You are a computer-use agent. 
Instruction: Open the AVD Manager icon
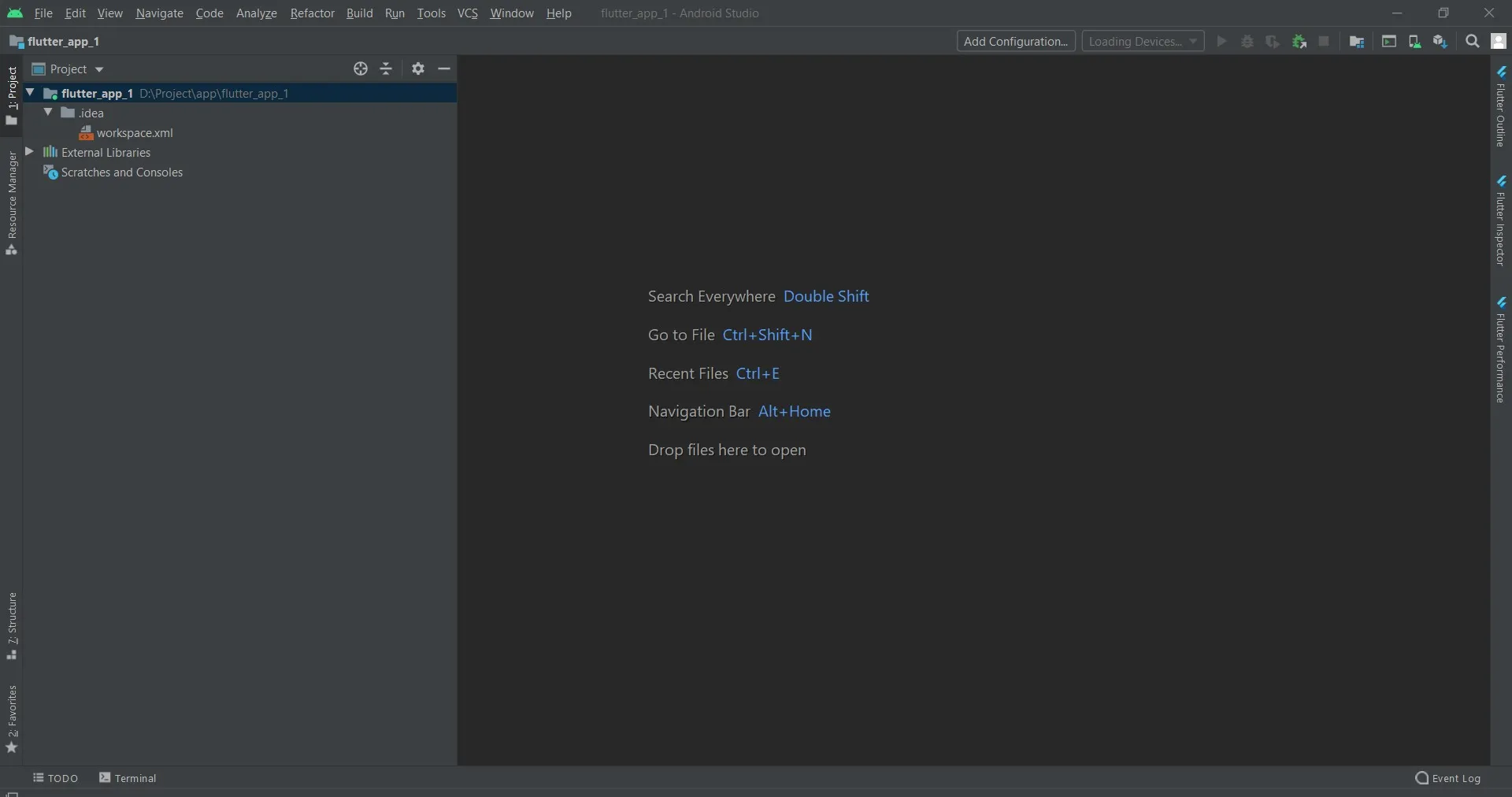tap(1414, 42)
